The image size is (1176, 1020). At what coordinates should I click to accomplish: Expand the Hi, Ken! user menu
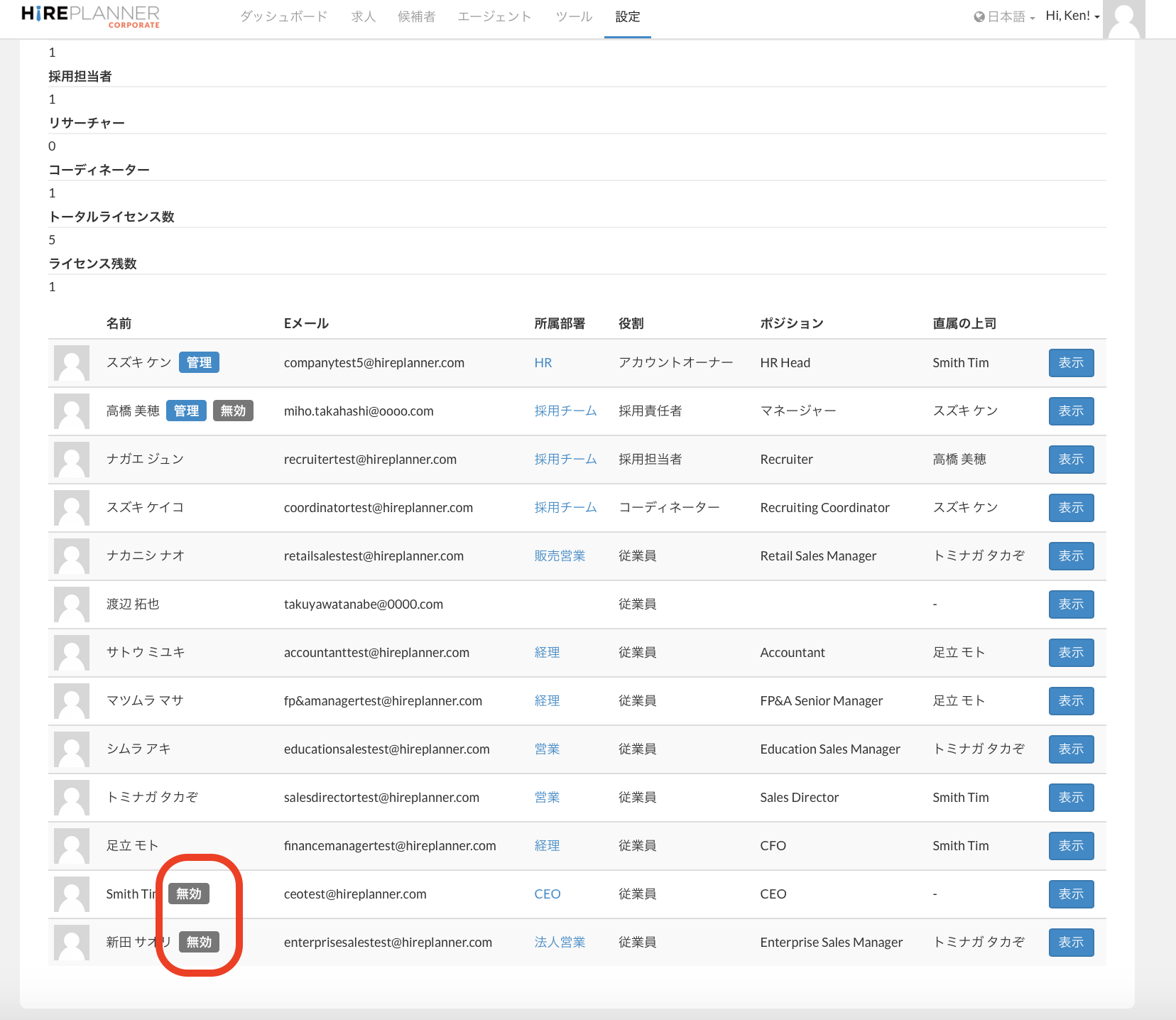point(1072,16)
